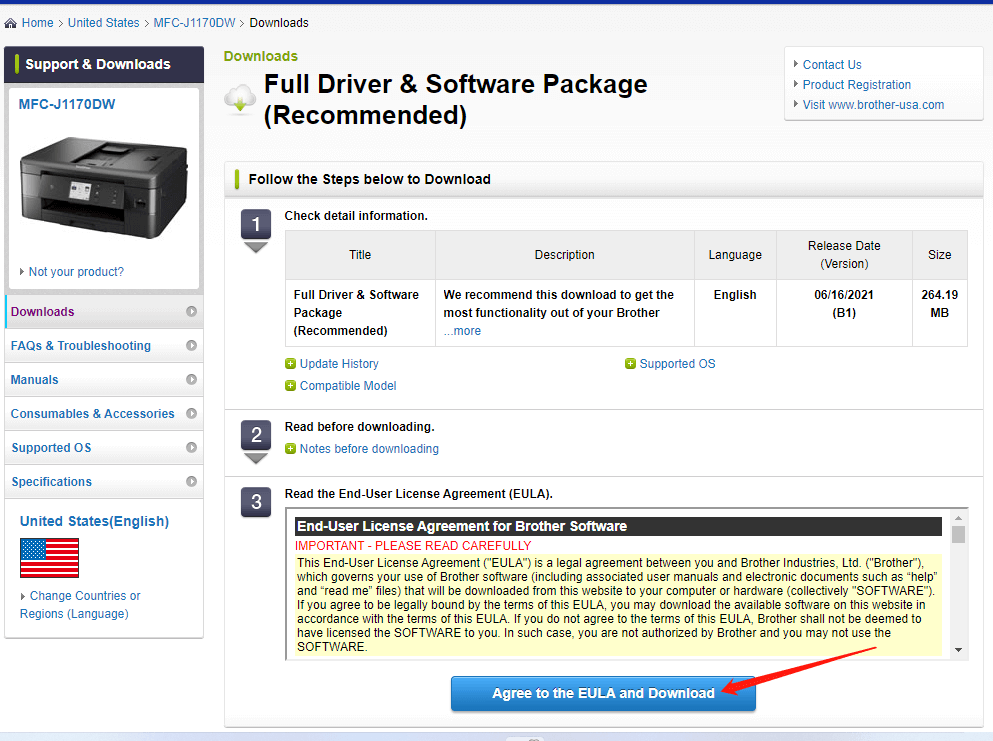Open Consumables & Accessories in sidebar

pyautogui.click(x=104, y=414)
